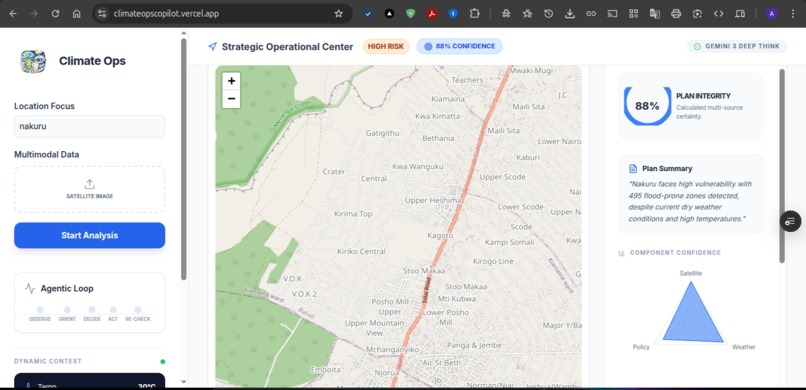806x390 pixels.
Task: Open the green shield extension
Action: pos(410,14)
